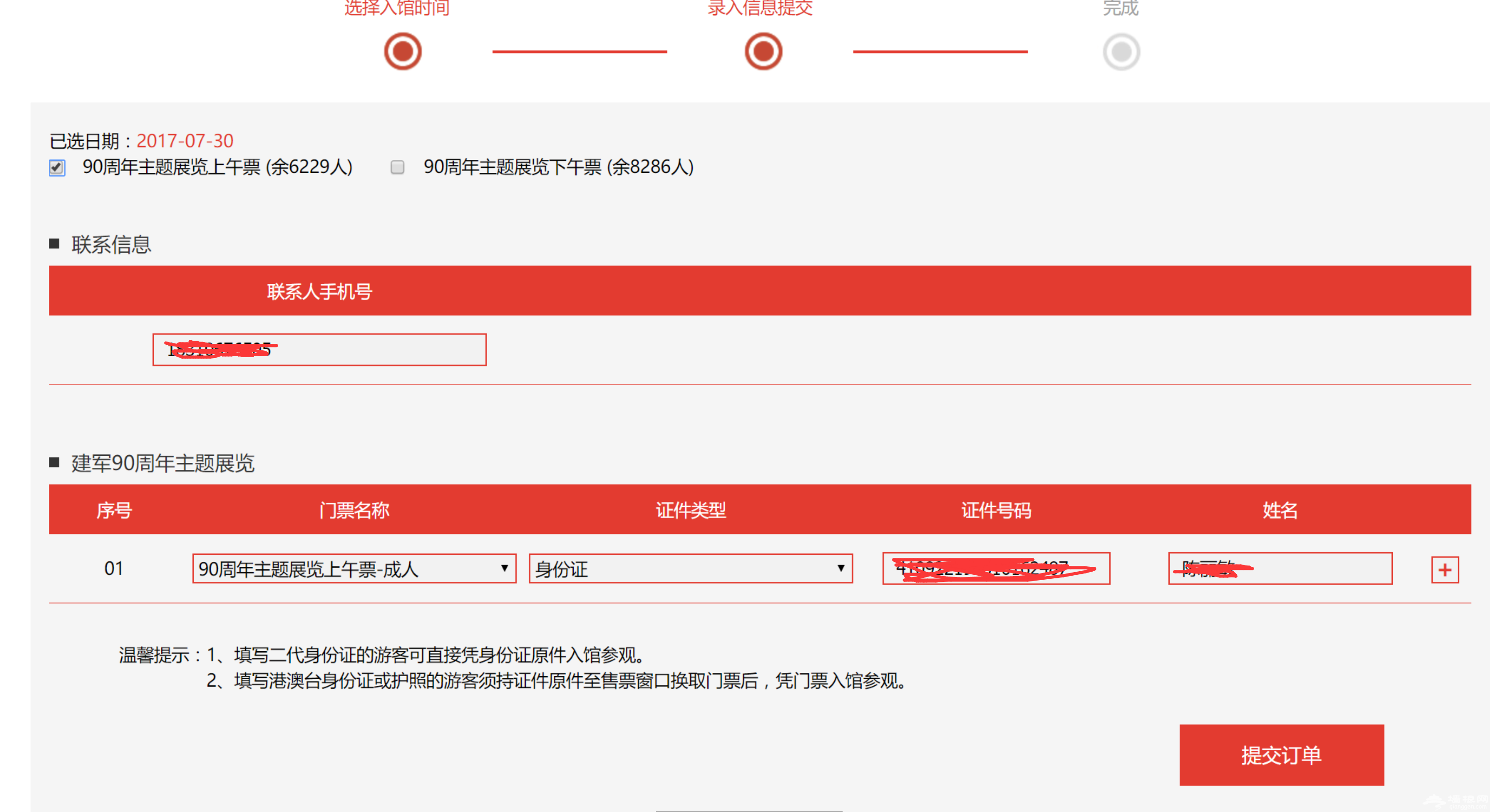
Task: Click the row number 01
Action: pyautogui.click(x=113, y=569)
